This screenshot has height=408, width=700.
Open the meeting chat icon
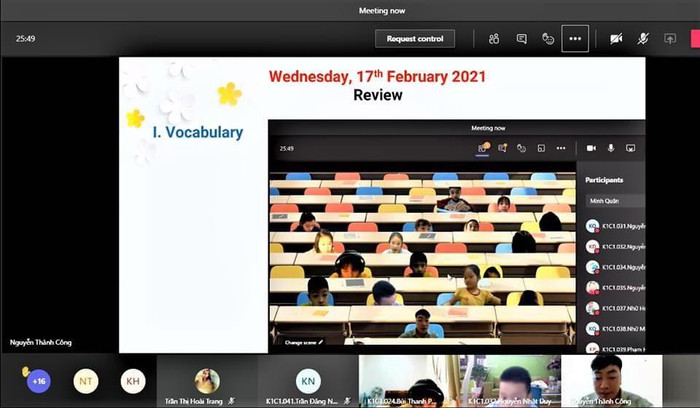(x=521, y=39)
